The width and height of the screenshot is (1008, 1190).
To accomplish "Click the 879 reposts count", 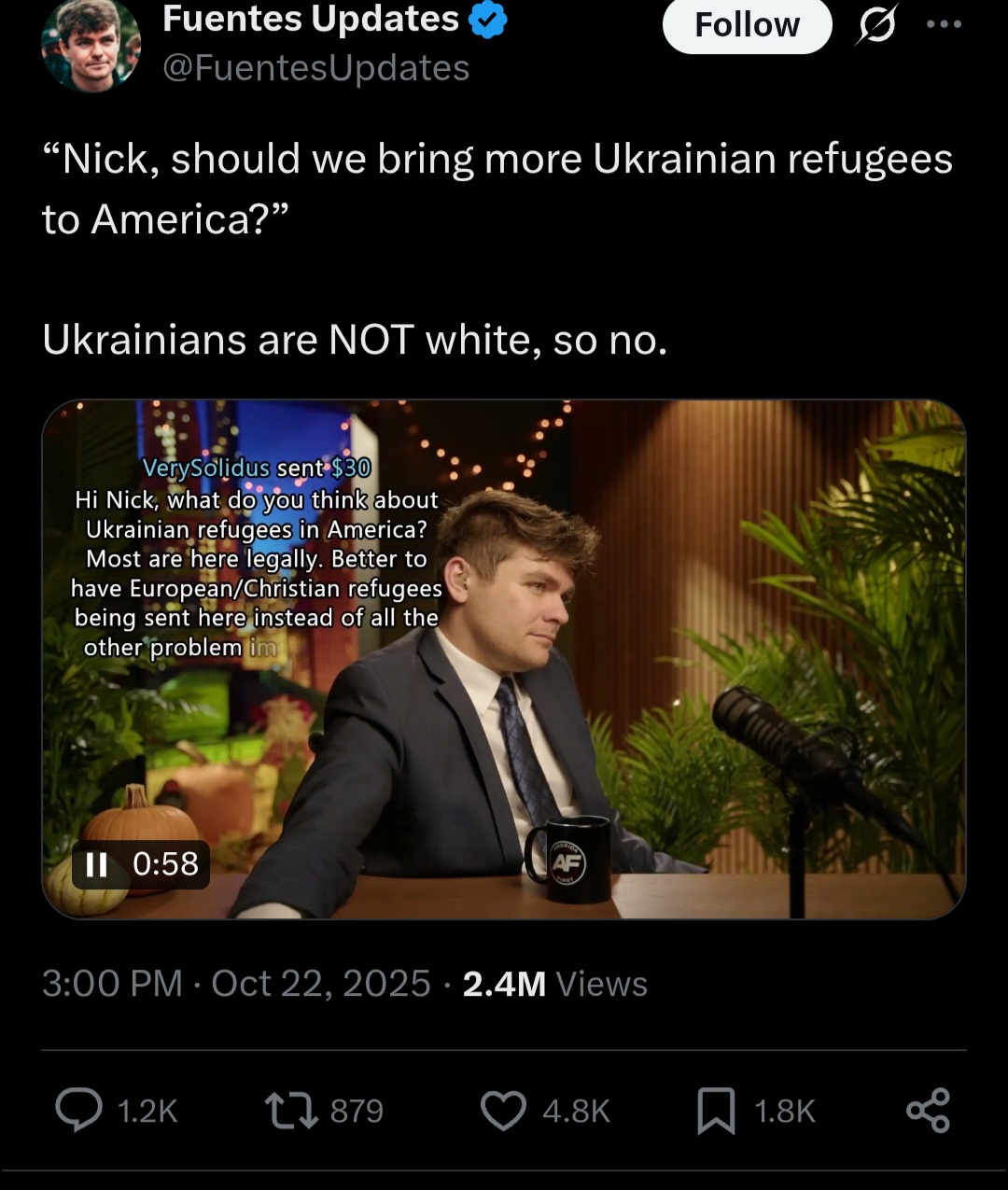I will point(357,1111).
